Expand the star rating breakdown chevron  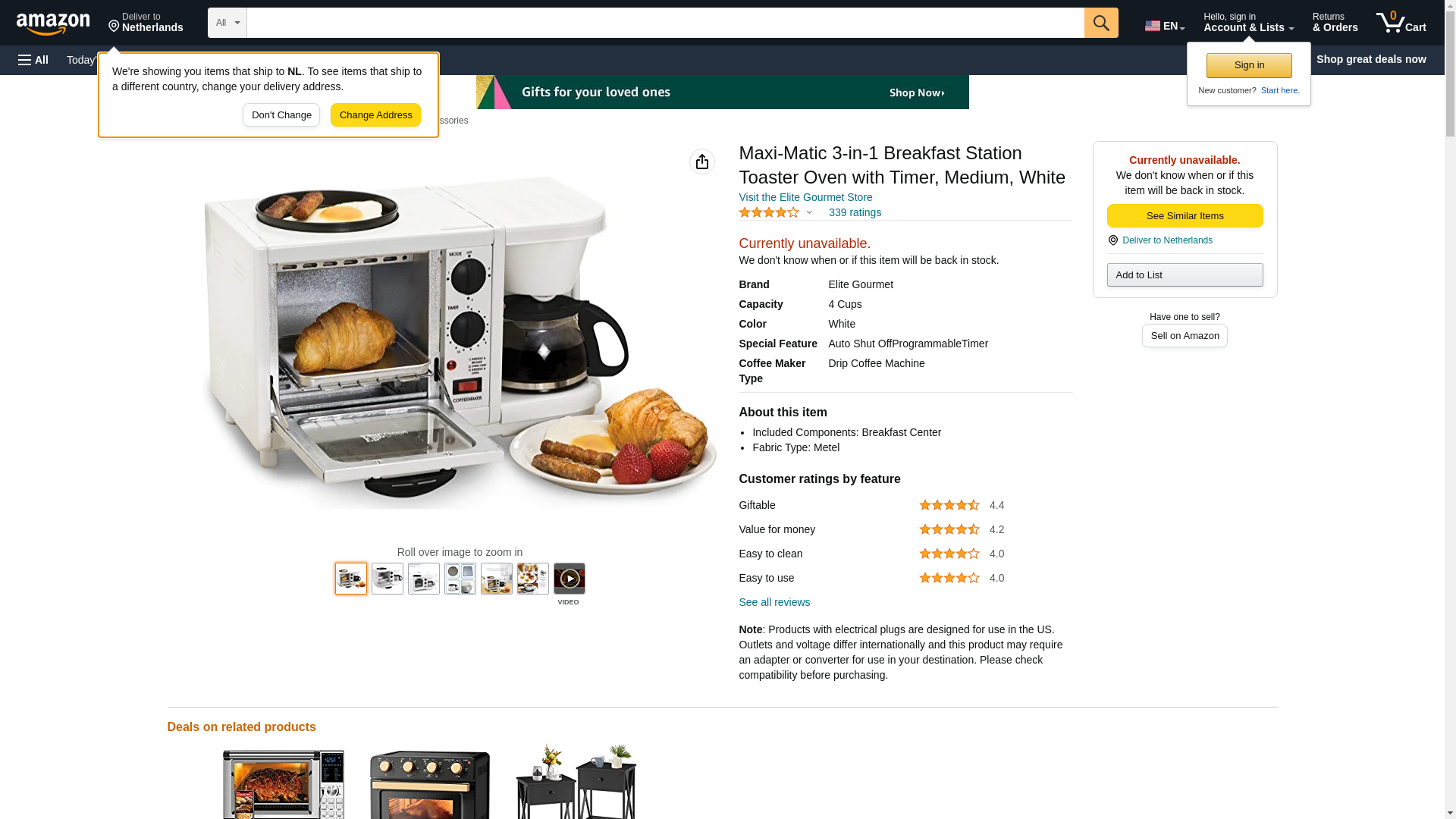pos(809,213)
